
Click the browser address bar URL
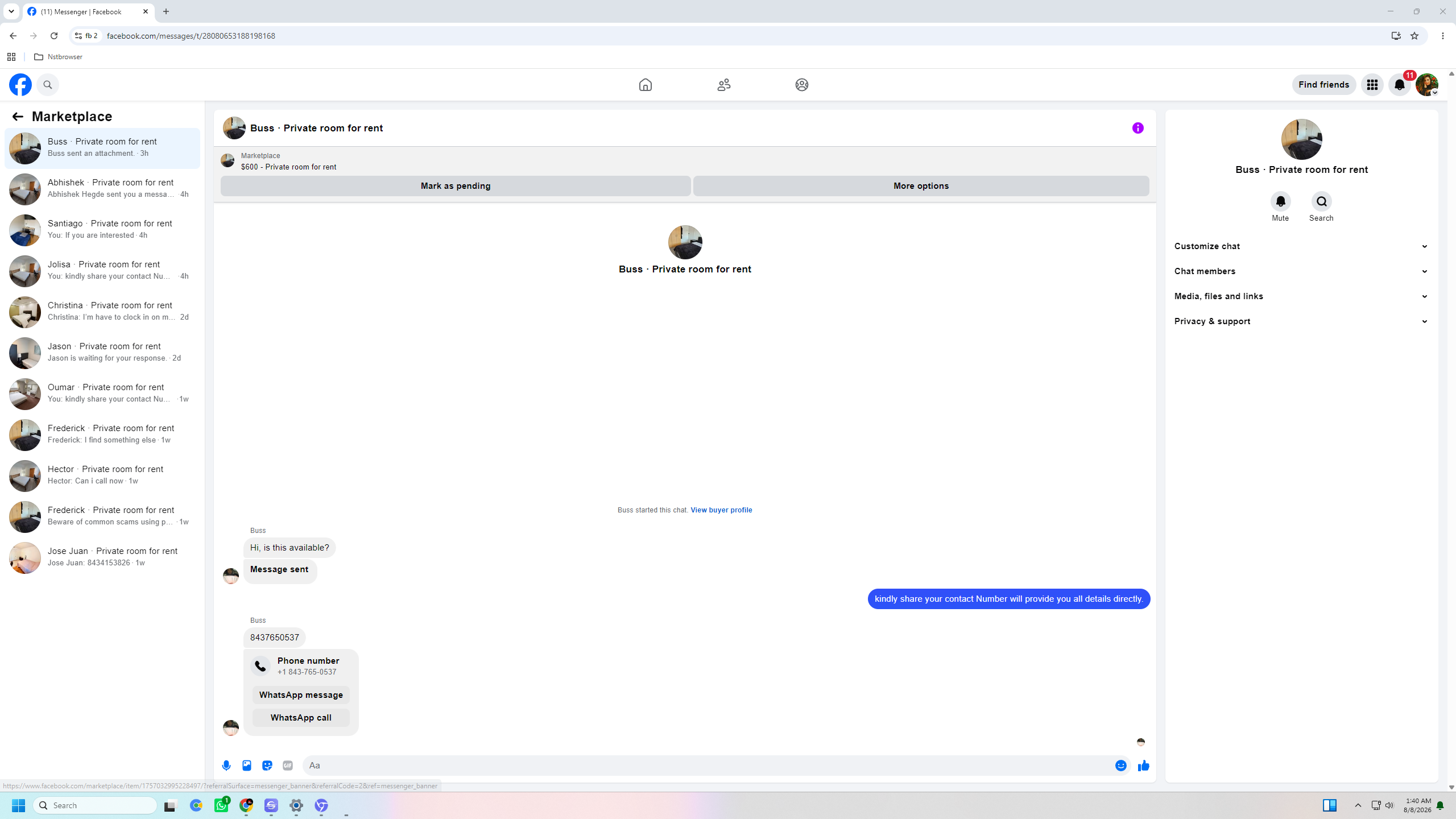click(191, 36)
